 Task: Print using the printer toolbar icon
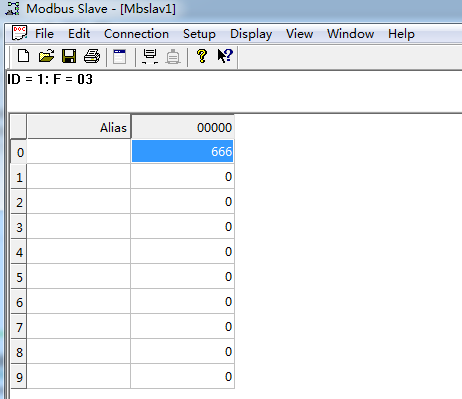[92, 56]
